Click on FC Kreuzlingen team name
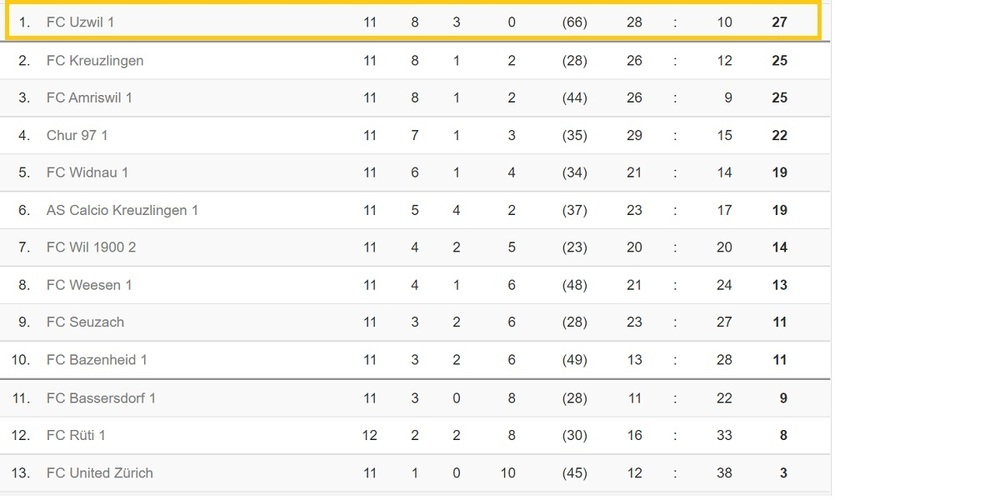The height and width of the screenshot is (500, 1000). 95,61
